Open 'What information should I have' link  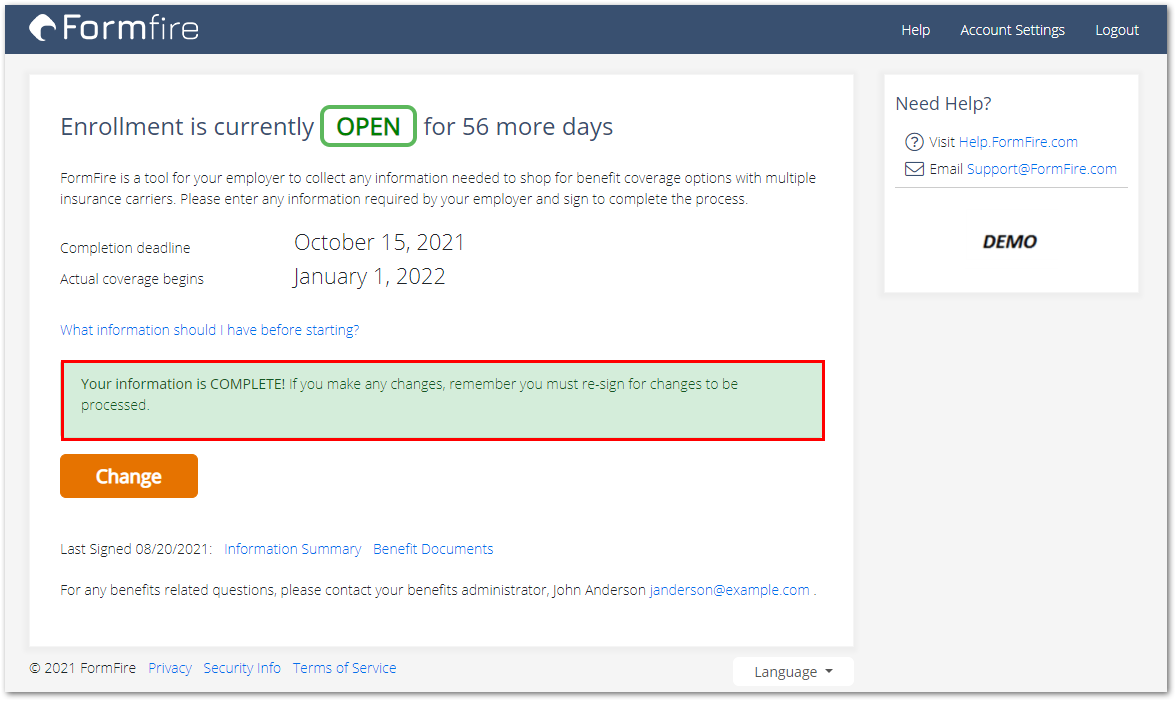[x=209, y=330]
